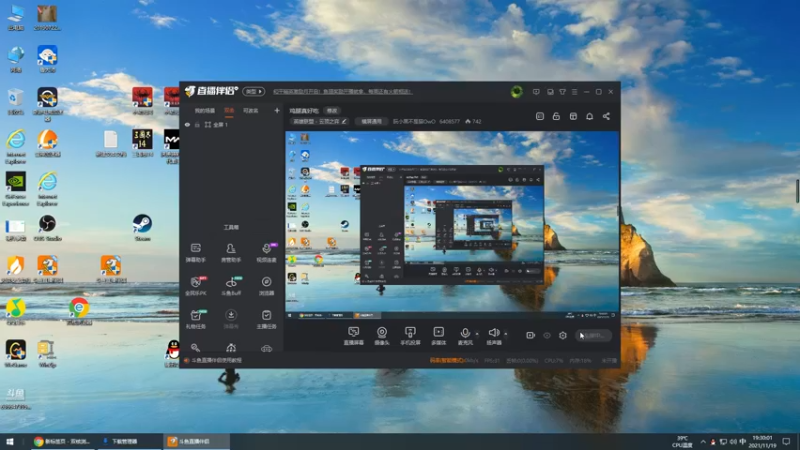
Task: Open the Steam desktop shortcut
Action: pyautogui.click(x=142, y=228)
